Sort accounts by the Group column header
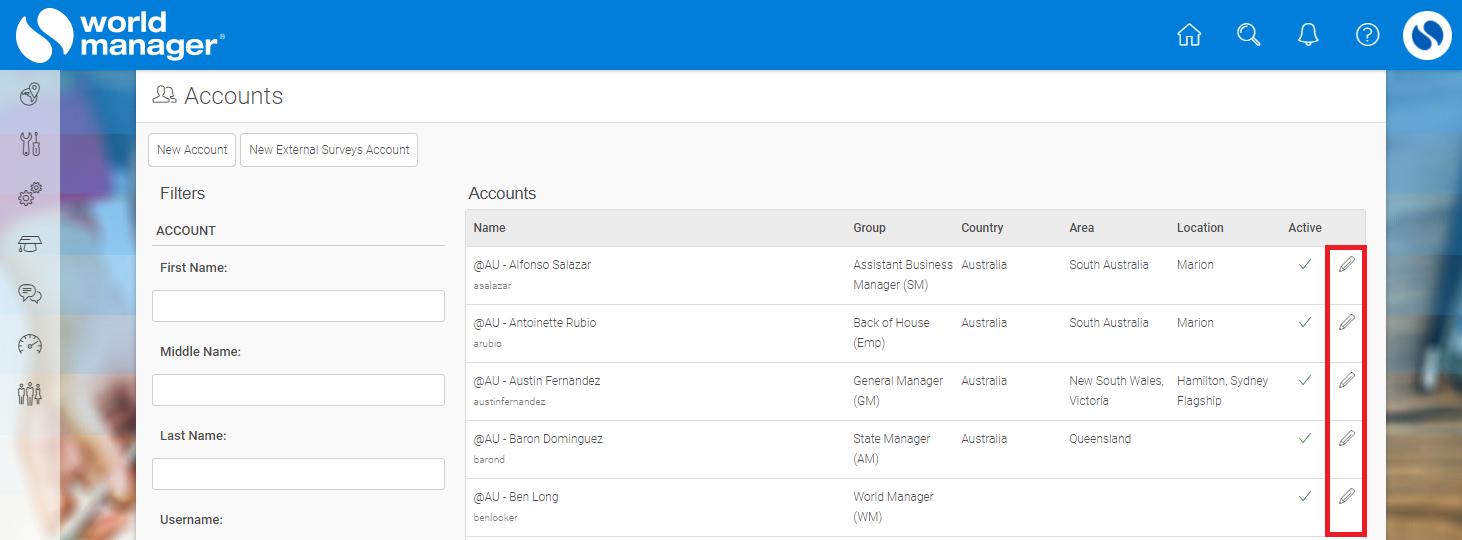The width and height of the screenshot is (1462, 540). (869, 228)
